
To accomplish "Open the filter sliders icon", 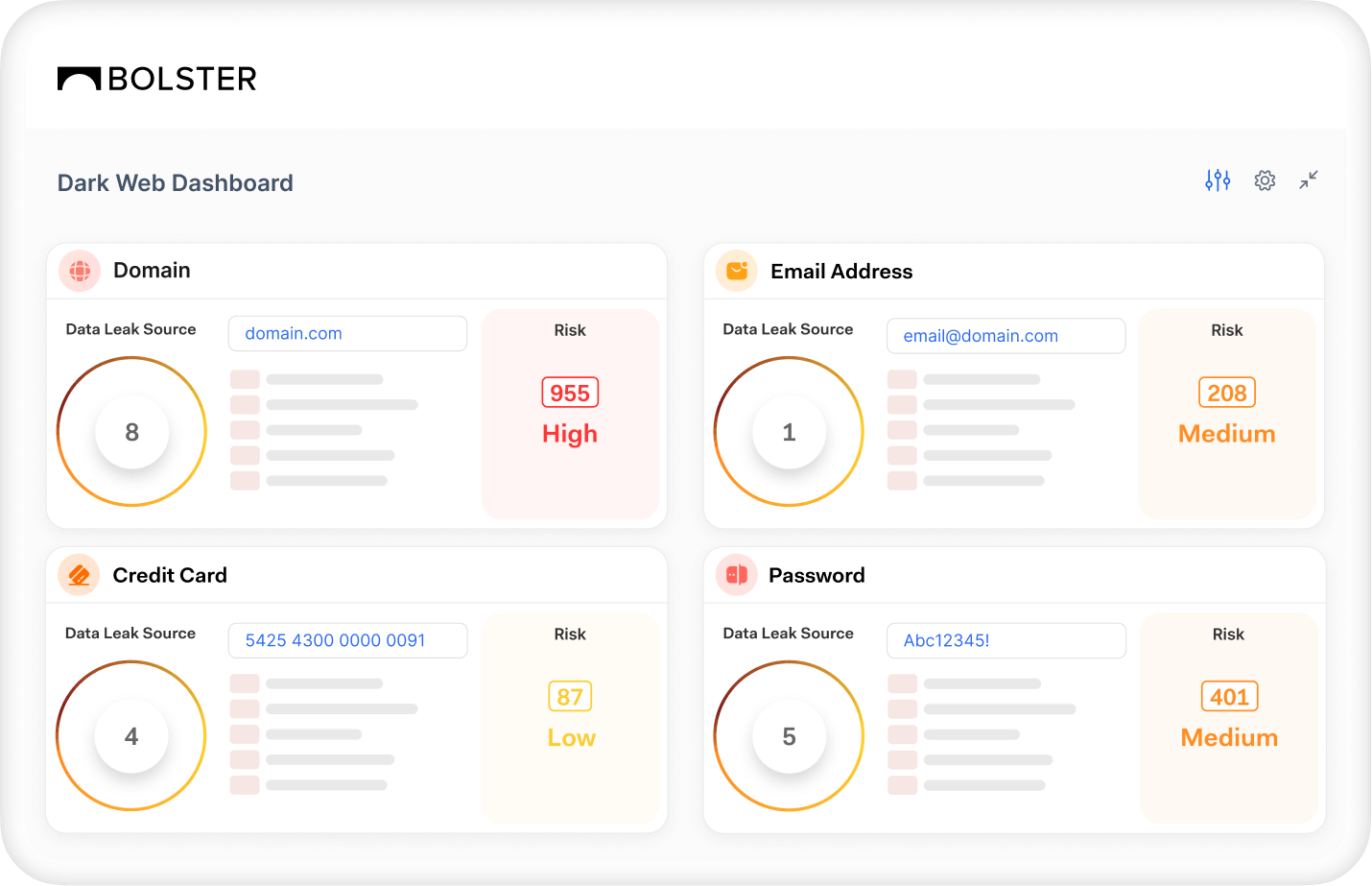I will (x=1218, y=180).
